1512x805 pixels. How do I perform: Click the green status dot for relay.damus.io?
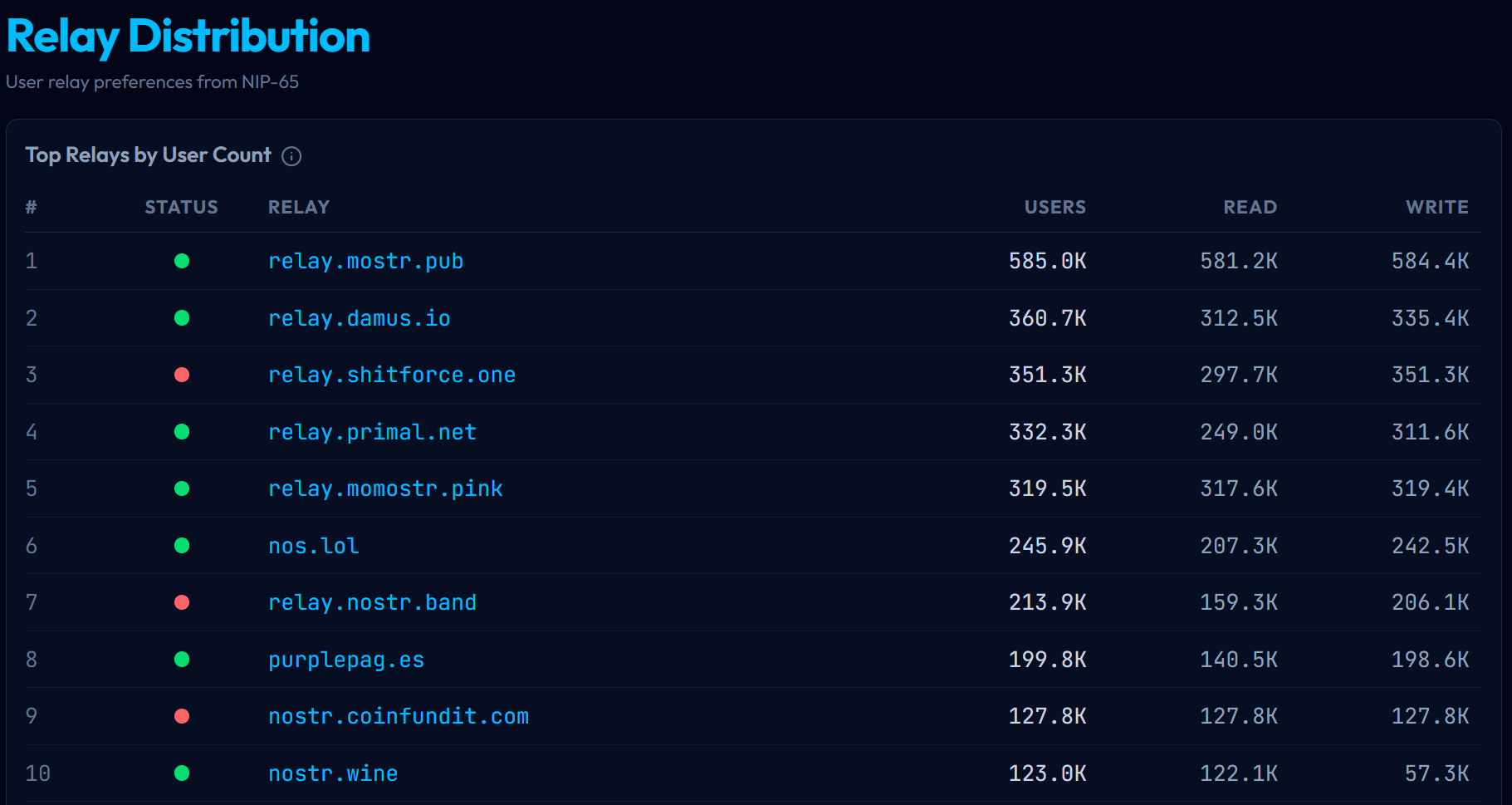pos(182,318)
